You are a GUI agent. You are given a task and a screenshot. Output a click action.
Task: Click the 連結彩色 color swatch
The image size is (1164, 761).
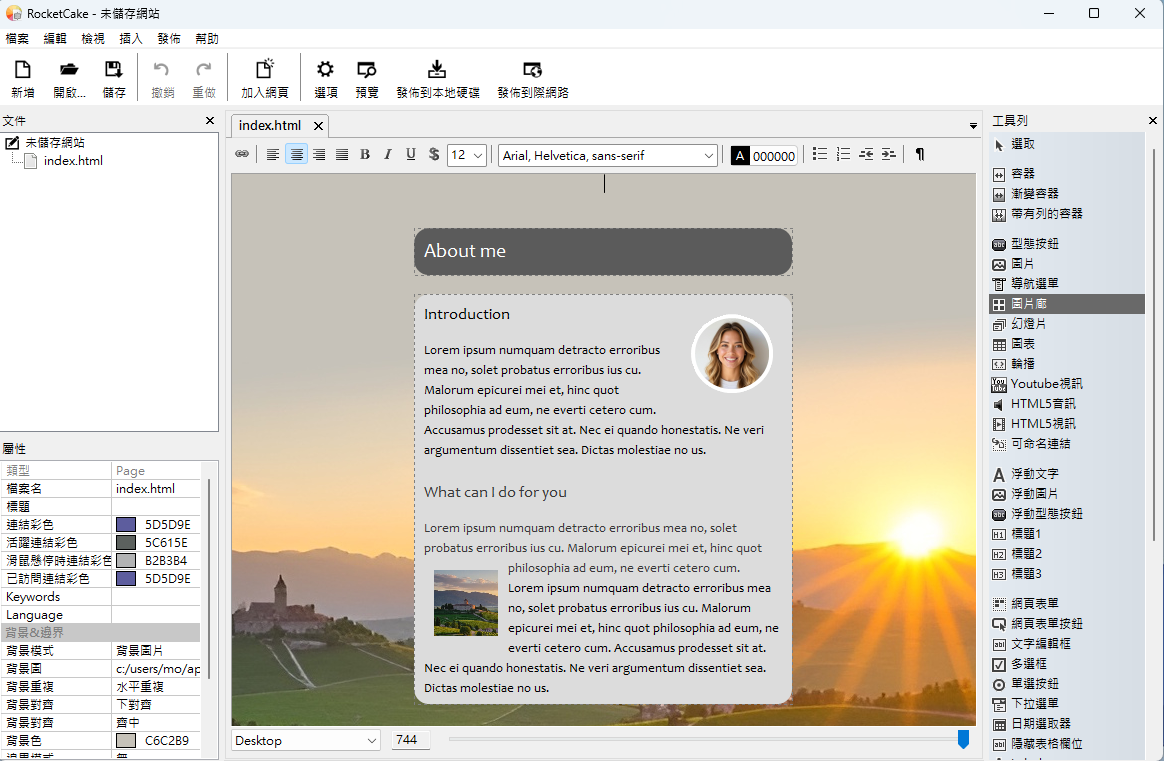(x=126, y=525)
